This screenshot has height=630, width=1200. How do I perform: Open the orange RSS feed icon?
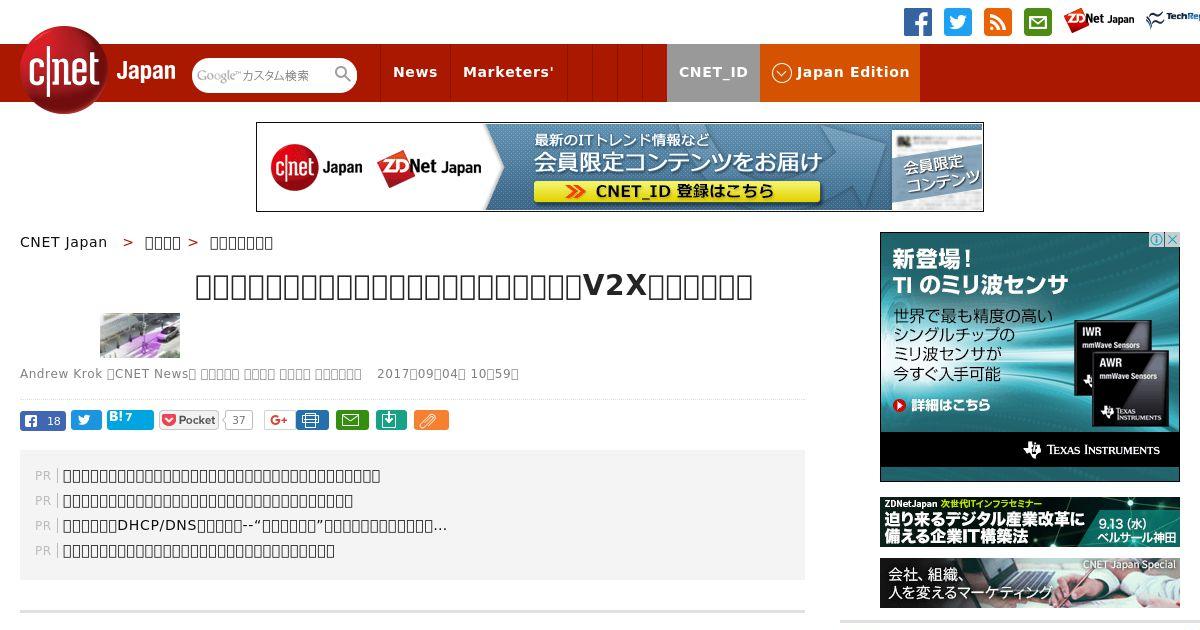tap(998, 21)
